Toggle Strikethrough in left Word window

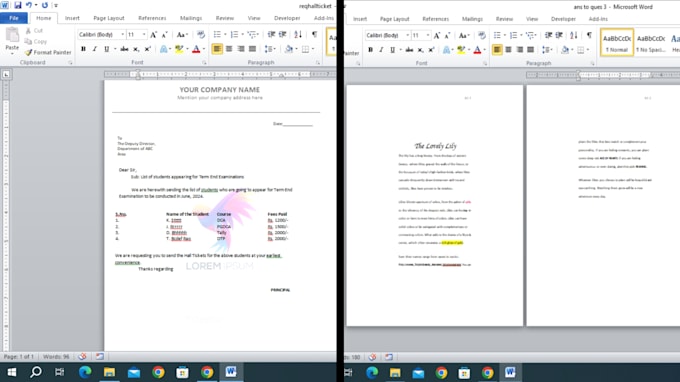(x=124, y=49)
